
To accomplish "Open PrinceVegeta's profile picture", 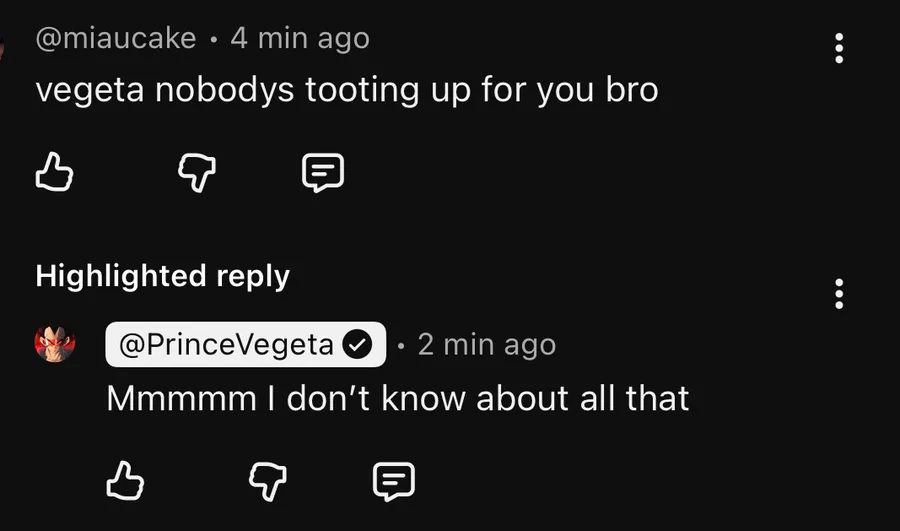I will (55, 345).
